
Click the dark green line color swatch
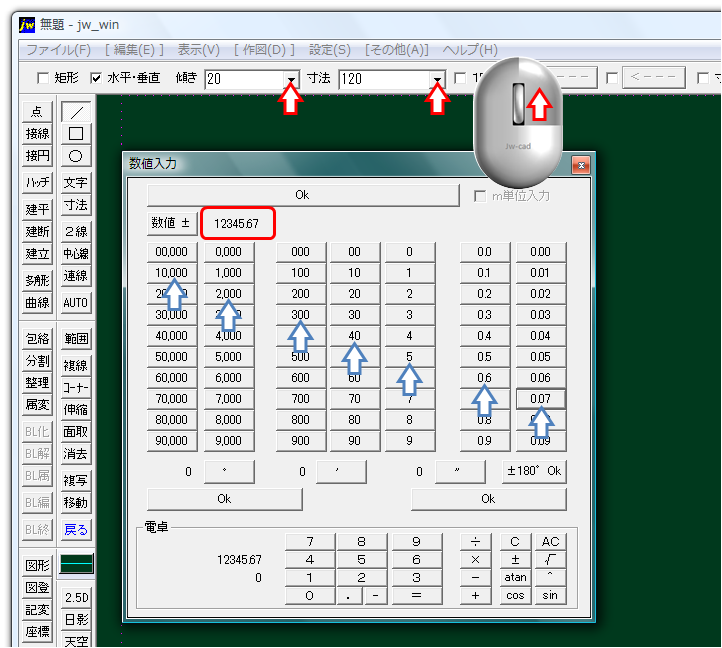tap(76, 564)
